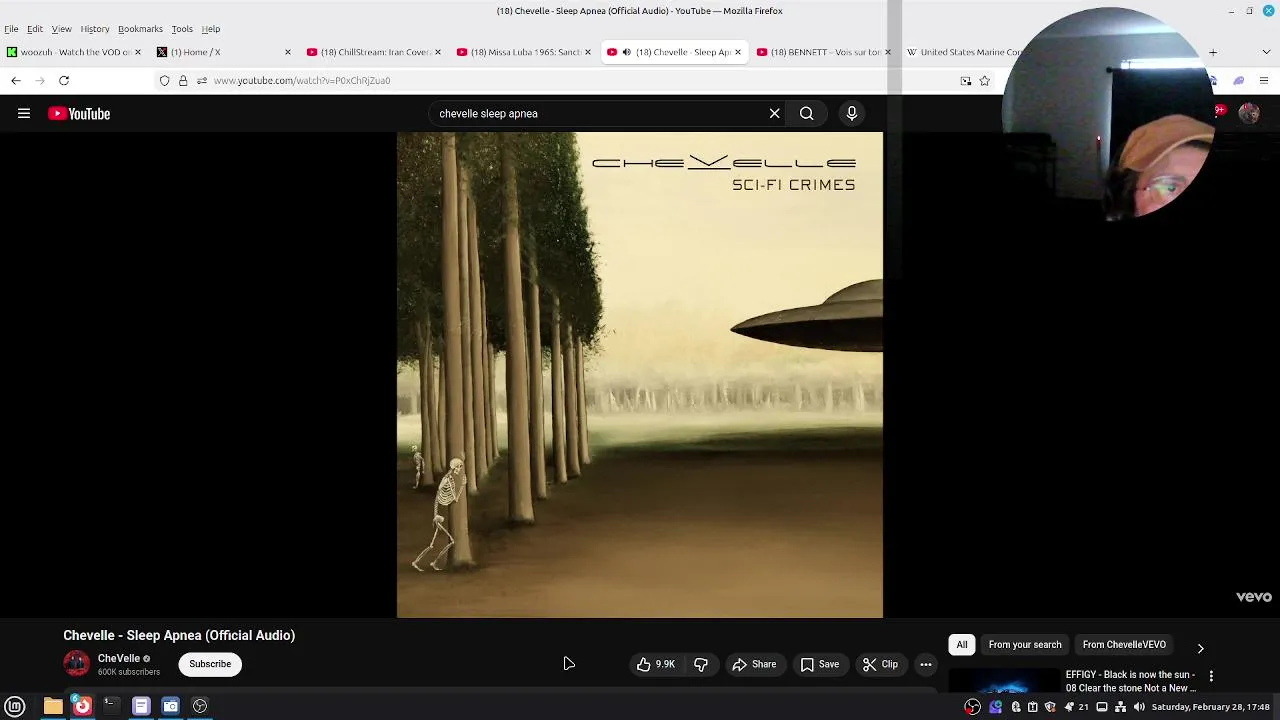Close the '(1) Home / X' tab
This screenshot has height=720, width=1280.
click(x=288, y=52)
